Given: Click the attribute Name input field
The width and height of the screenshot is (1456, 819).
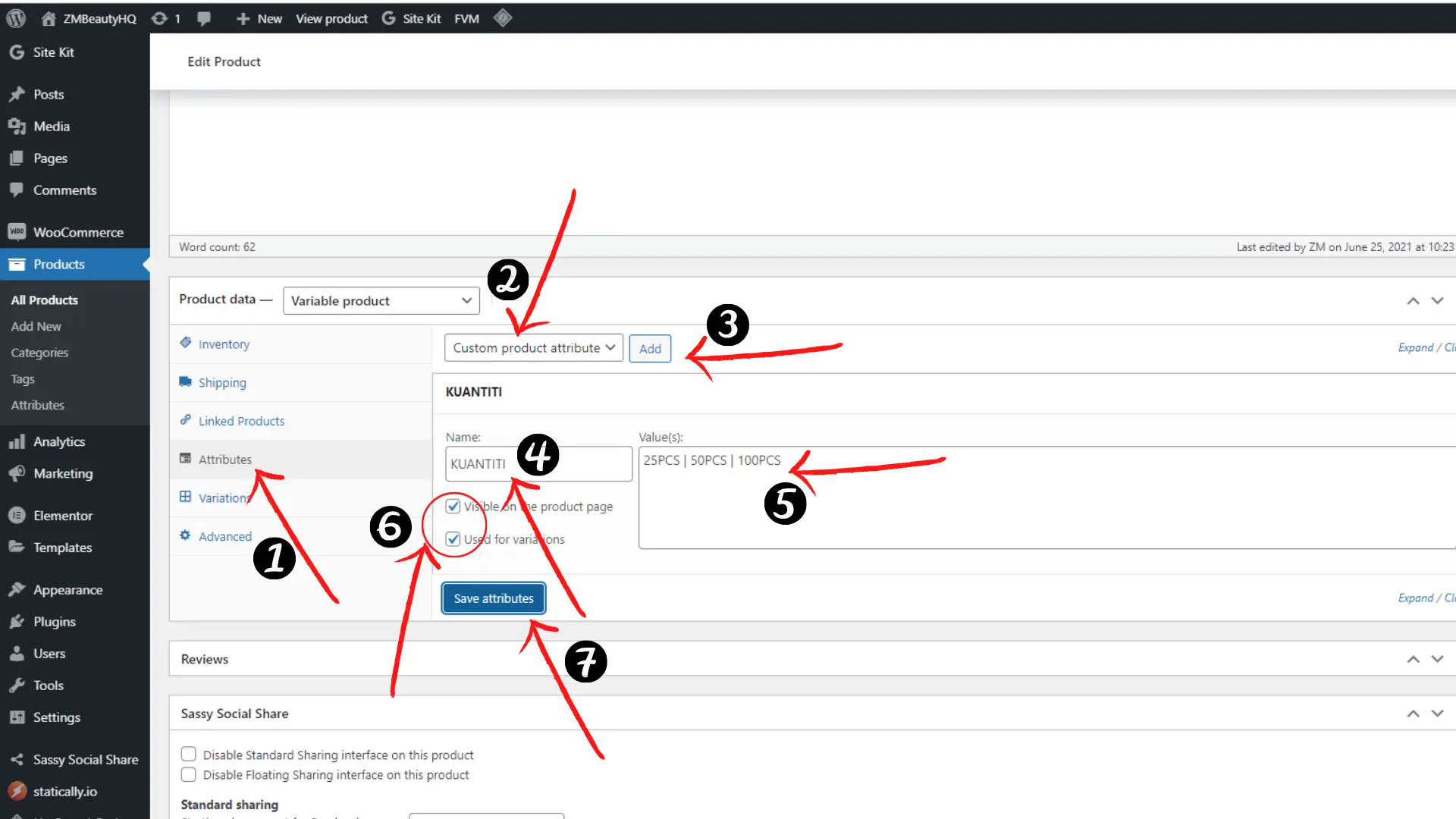Looking at the screenshot, I should click(x=538, y=463).
